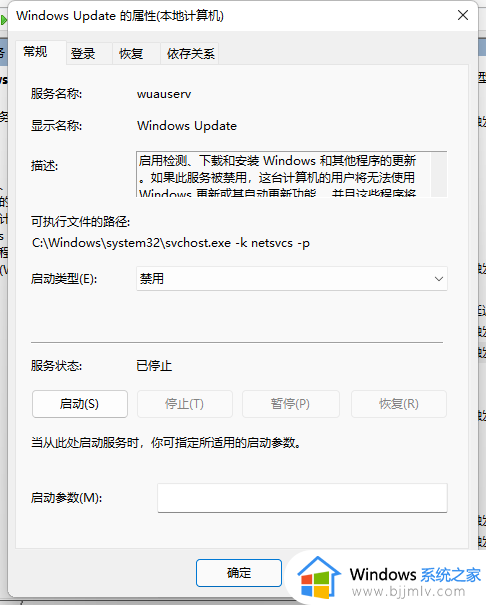This screenshot has width=486, height=605.
Task: Switch to the 登录 tab
Action: coord(83,53)
